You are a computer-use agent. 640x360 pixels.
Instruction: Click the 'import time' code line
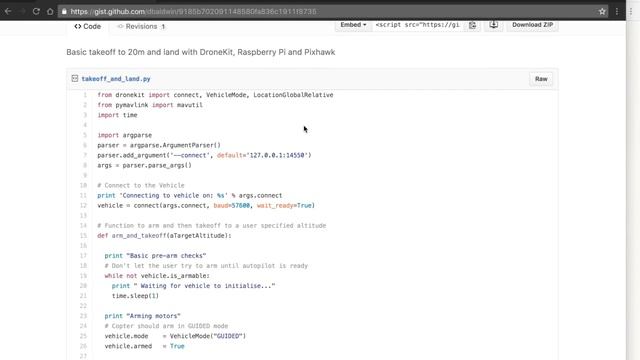point(117,115)
